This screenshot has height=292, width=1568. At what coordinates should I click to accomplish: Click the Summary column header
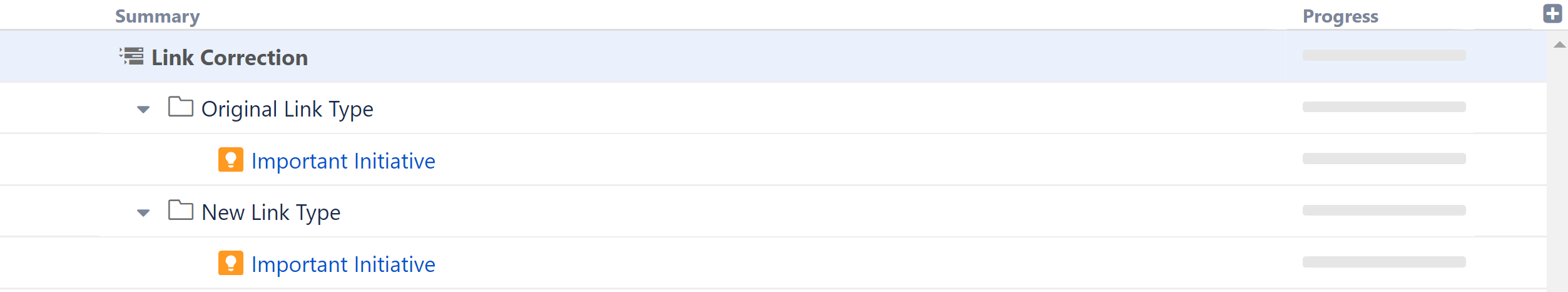158,16
